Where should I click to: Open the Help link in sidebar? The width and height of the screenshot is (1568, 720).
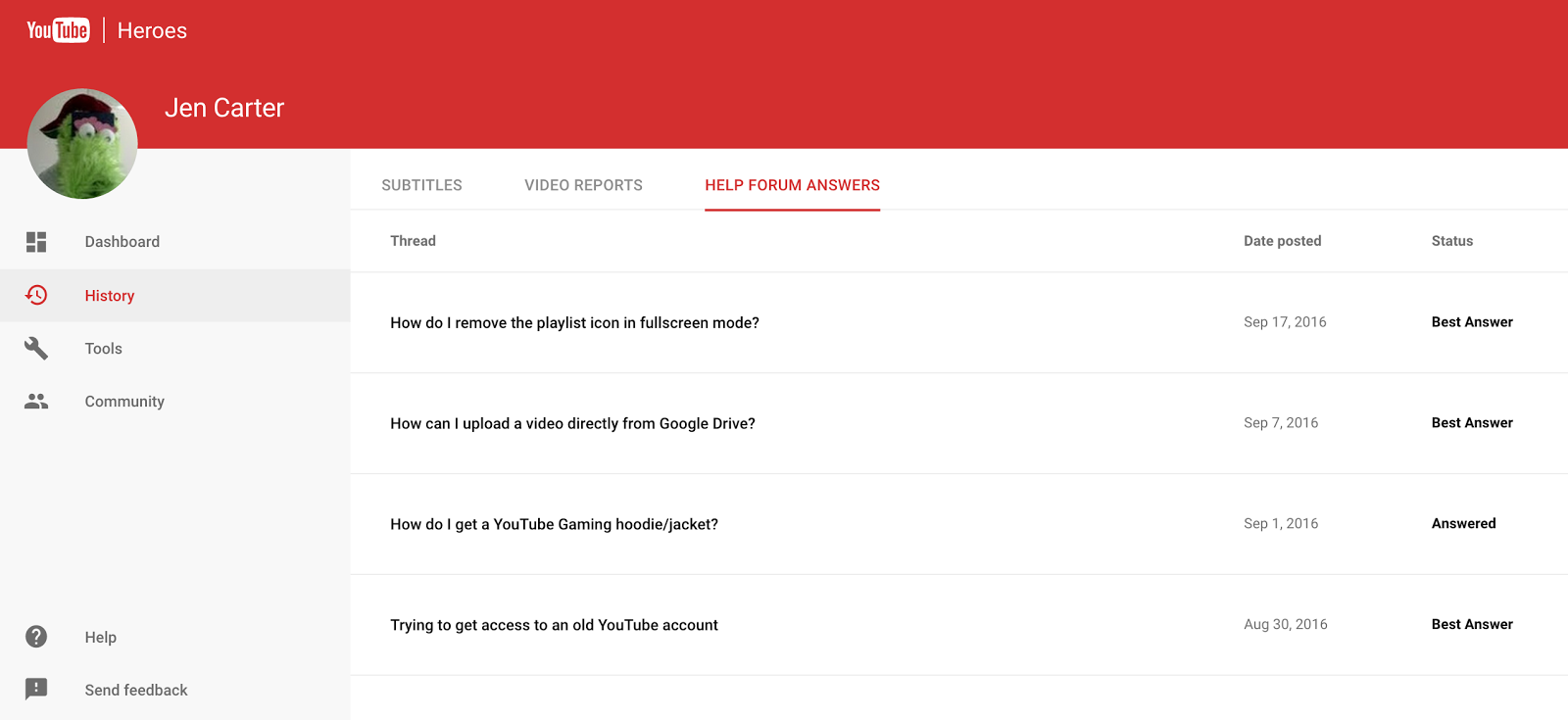(101, 638)
